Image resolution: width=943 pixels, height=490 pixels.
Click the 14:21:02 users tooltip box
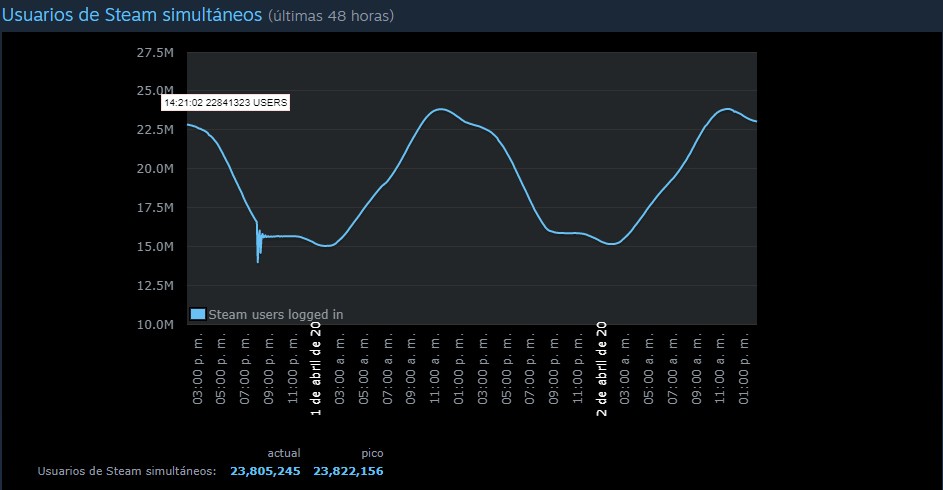click(x=226, y=103)
